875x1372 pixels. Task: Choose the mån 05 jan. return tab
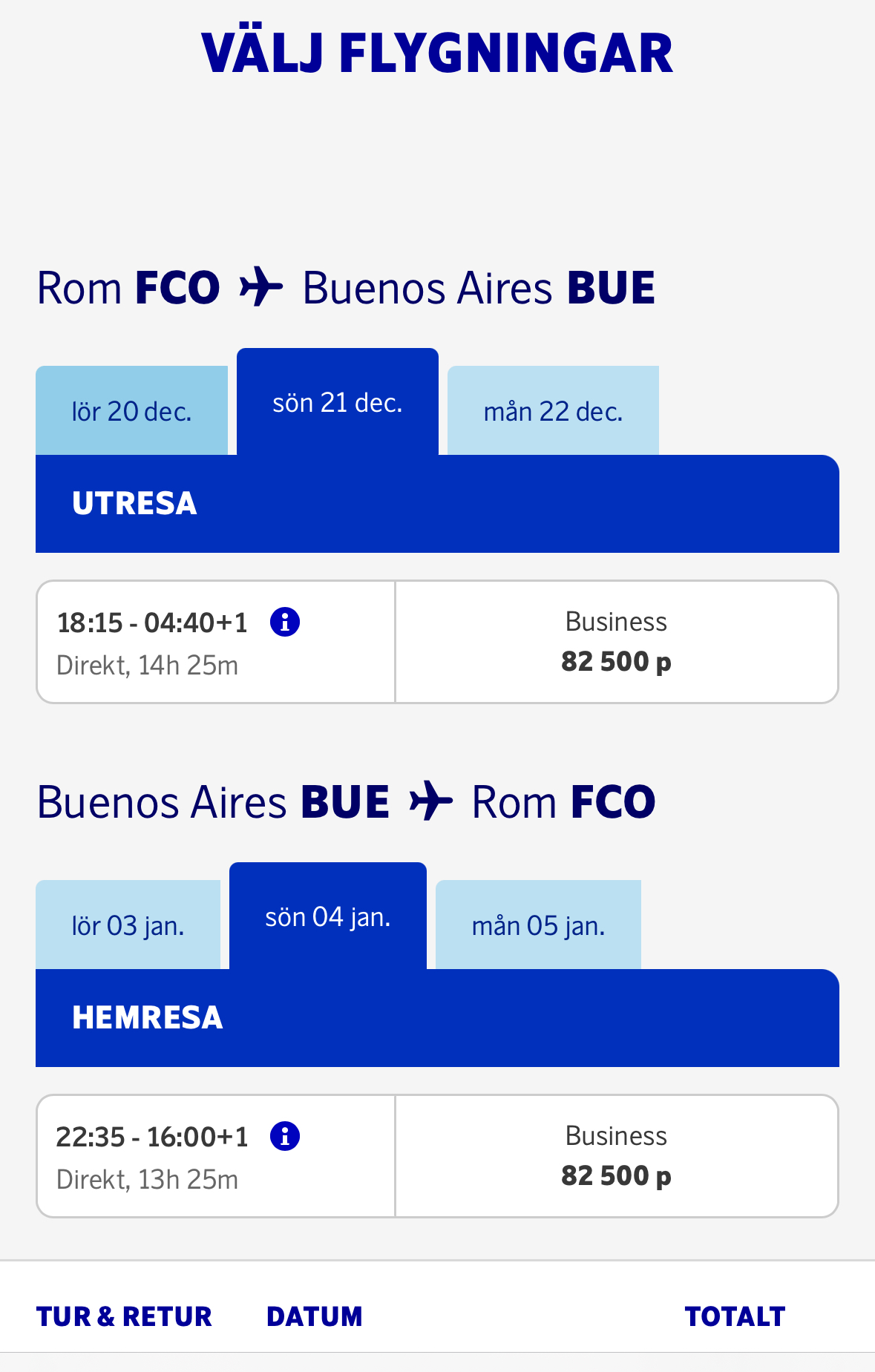coord(538,925)
